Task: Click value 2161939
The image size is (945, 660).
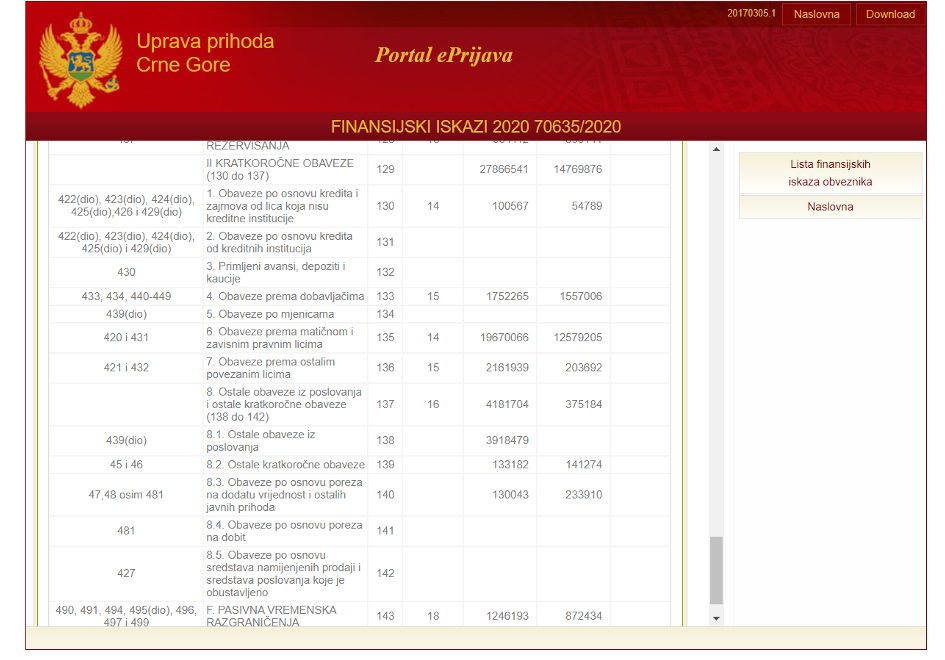Action: (x=507, y=368)
